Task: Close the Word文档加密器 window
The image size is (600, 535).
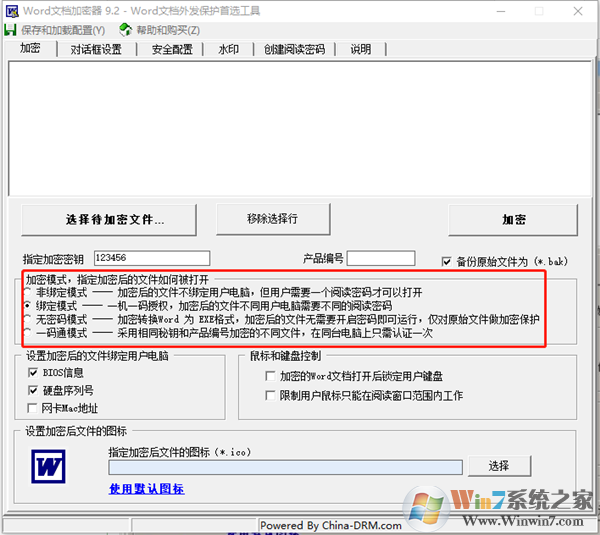Action: (578, 11)
